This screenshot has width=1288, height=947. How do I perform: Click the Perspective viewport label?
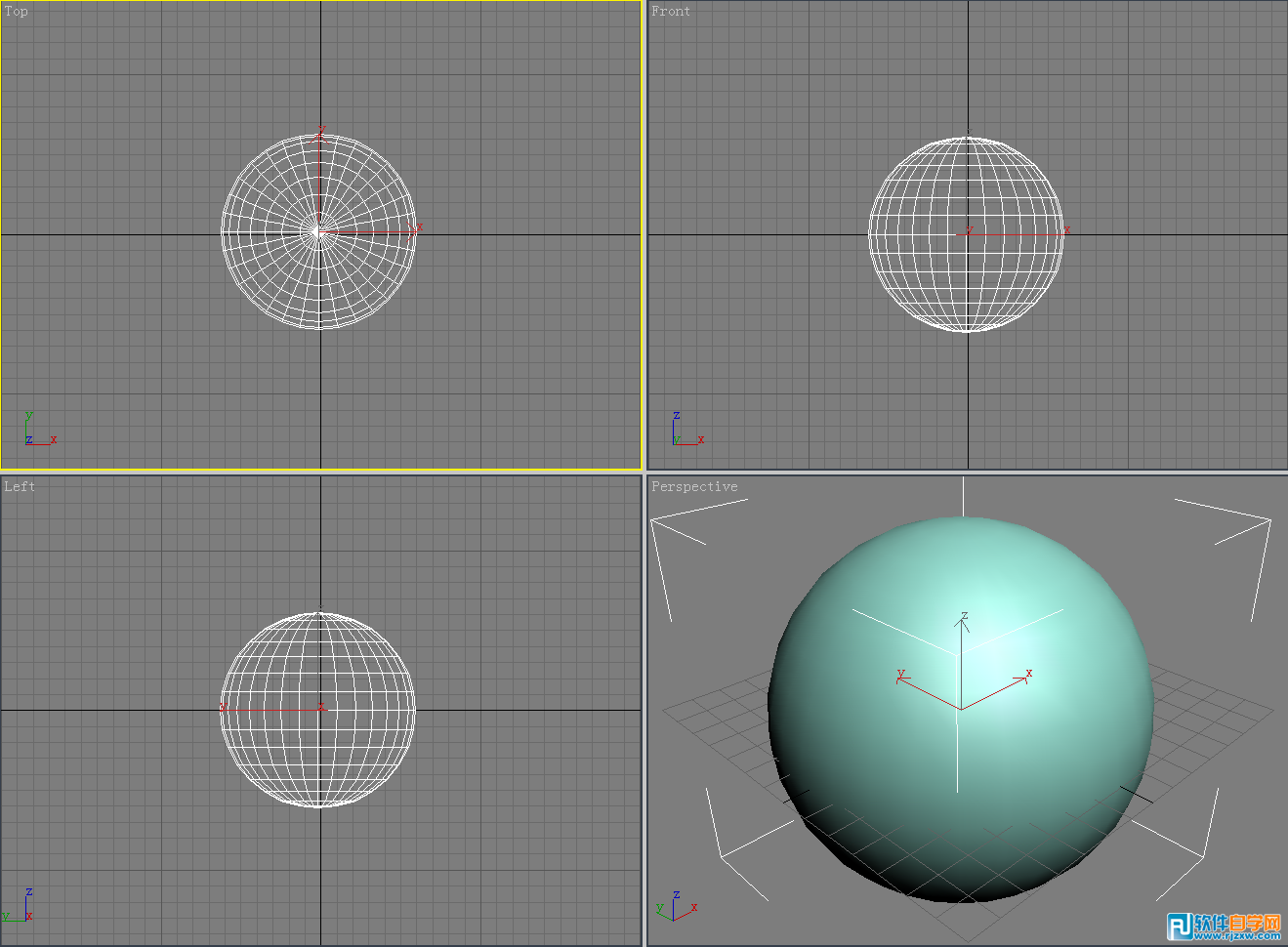pyautogui.click(x=694, y=485)
